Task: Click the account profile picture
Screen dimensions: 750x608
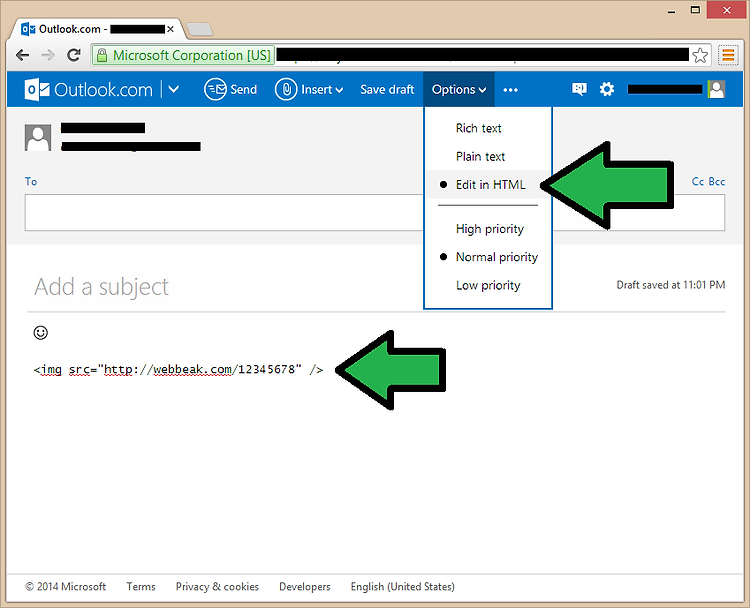Action: tap(717, 89)
